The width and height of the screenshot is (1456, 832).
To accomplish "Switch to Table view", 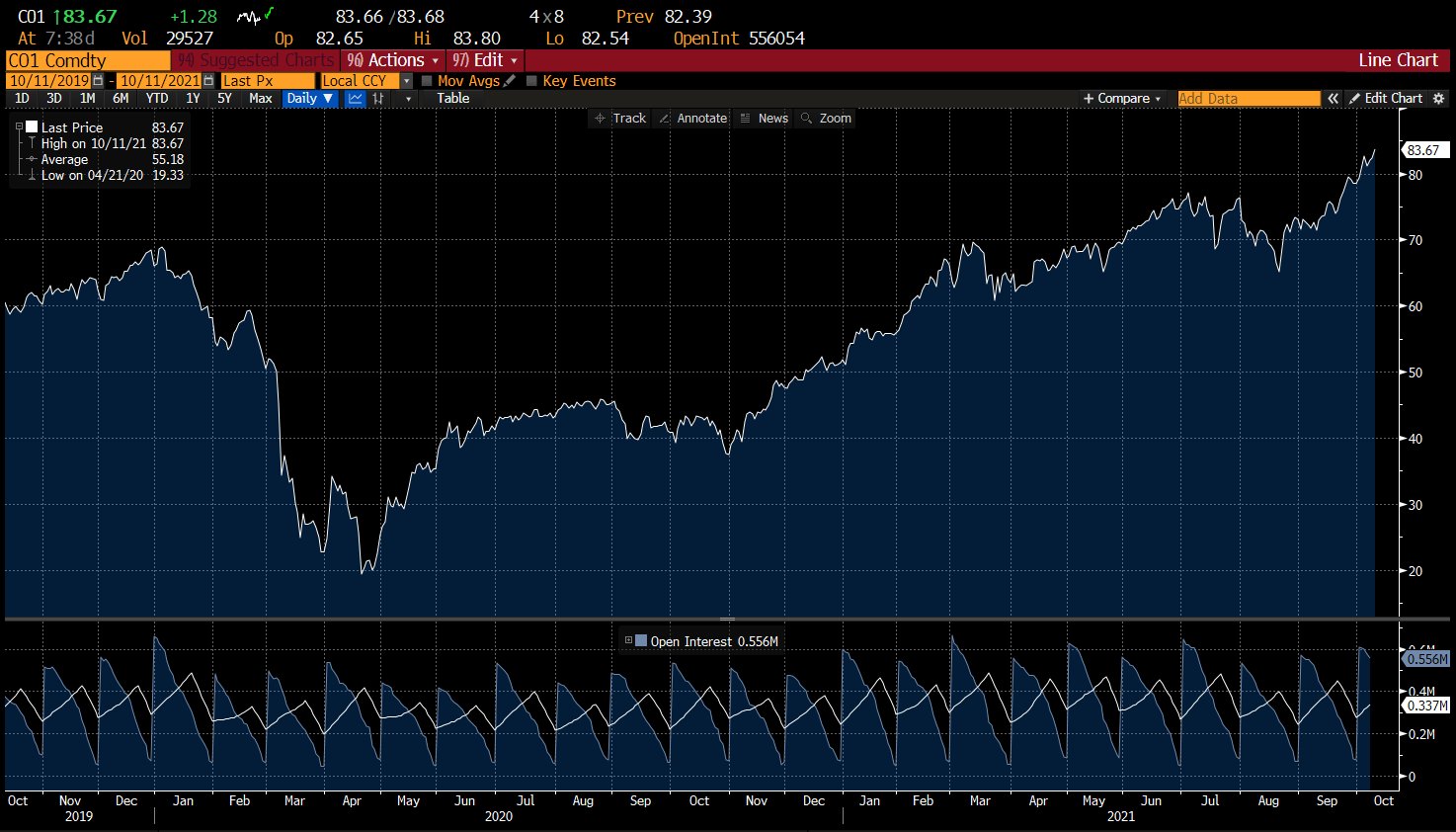I will point(453,99).
